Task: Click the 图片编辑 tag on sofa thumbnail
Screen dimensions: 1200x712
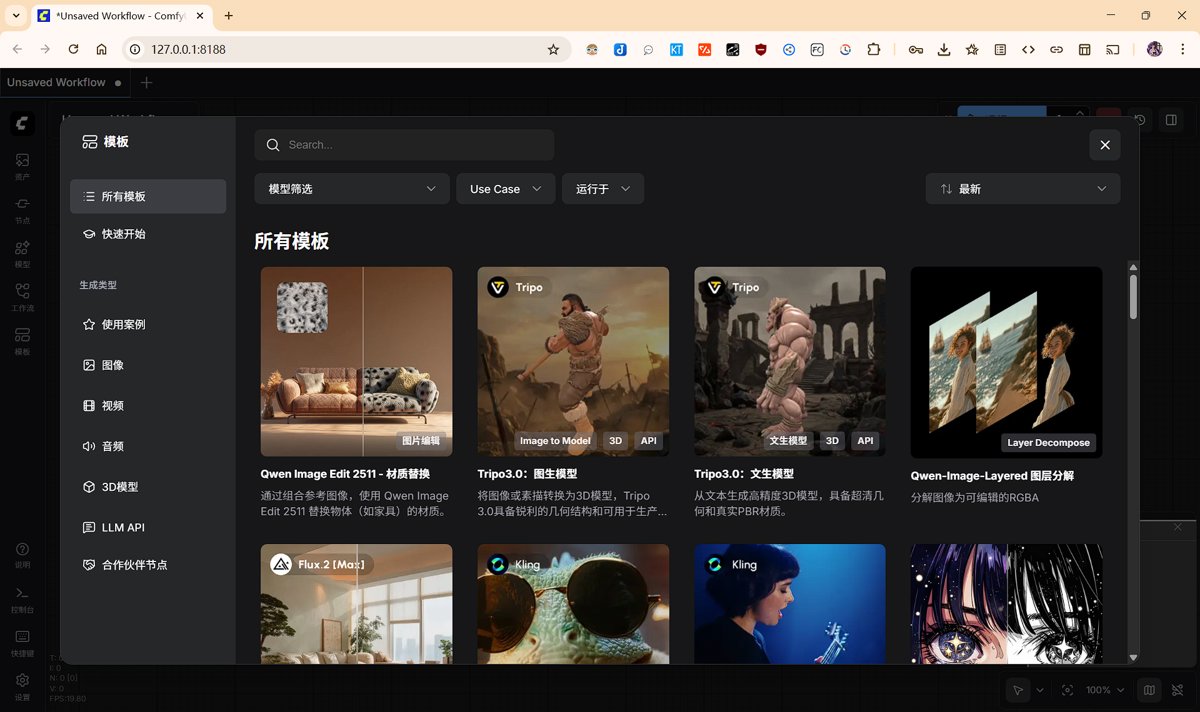Action: tap(420, 441)
